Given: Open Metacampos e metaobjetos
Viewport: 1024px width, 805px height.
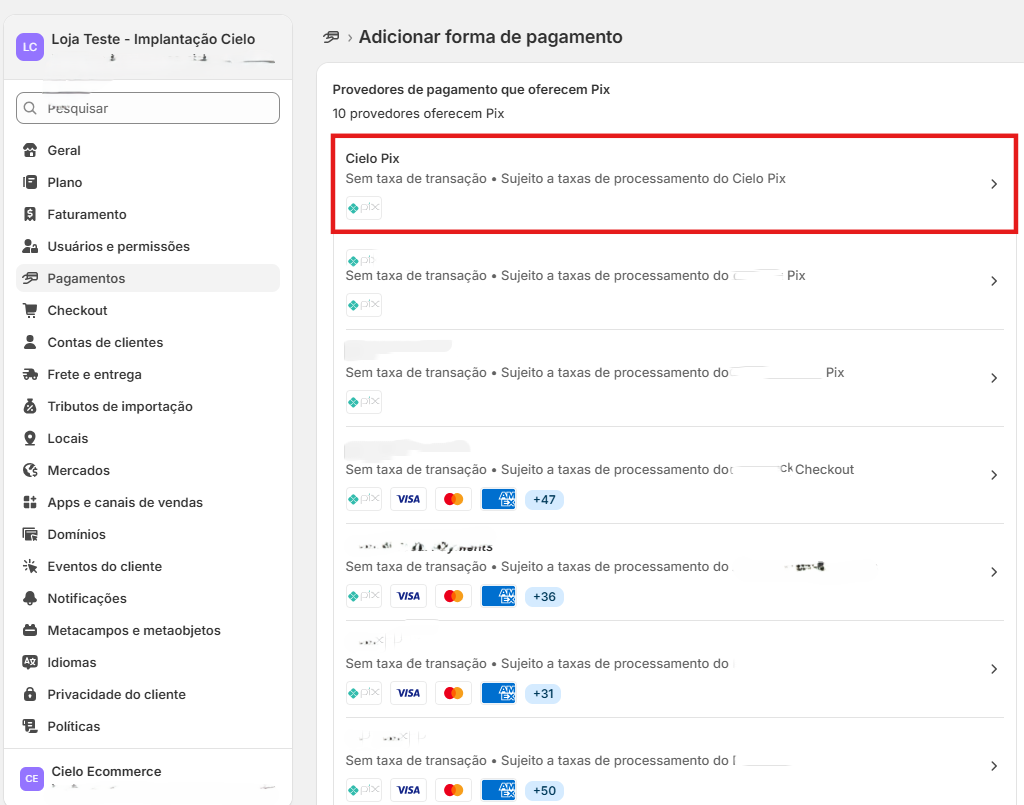Looking at the screenshot, I should (x=148, y=630).
